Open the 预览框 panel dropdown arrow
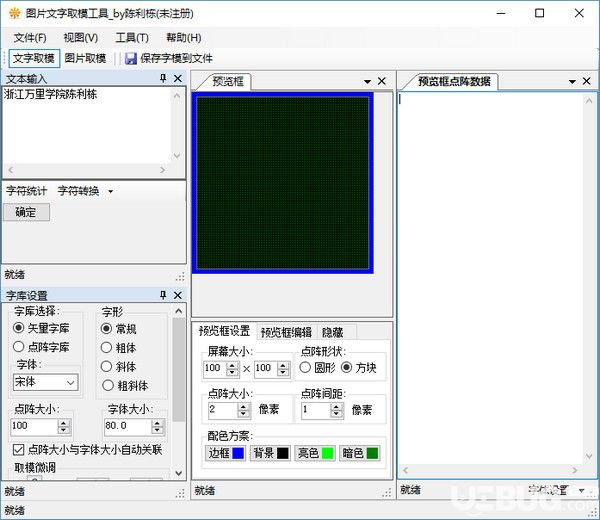 (367, 82)
